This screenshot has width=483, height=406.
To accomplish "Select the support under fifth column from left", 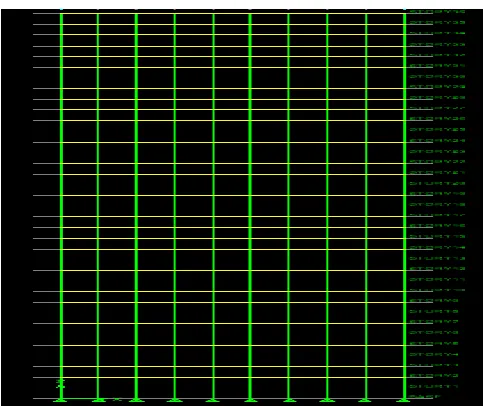I will pyautogui.click(x=213, y=400).
